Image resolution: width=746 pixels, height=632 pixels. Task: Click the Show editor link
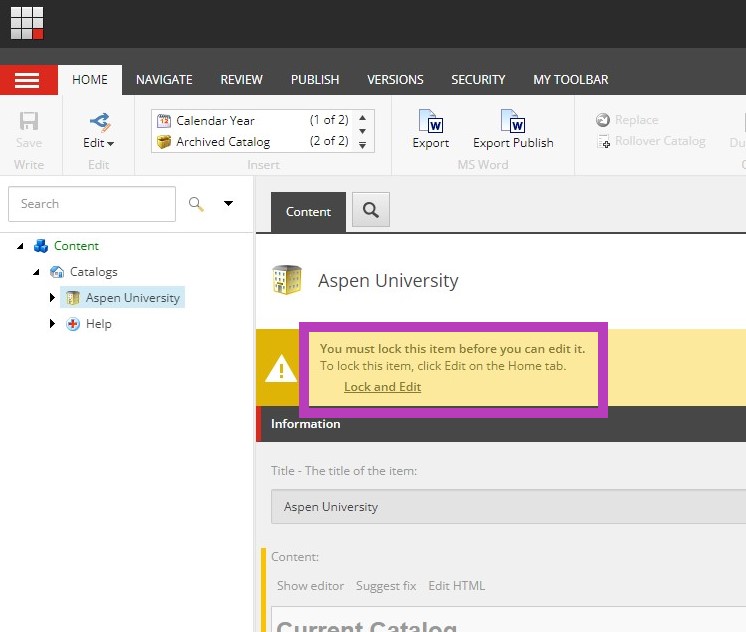click(310, 586)
